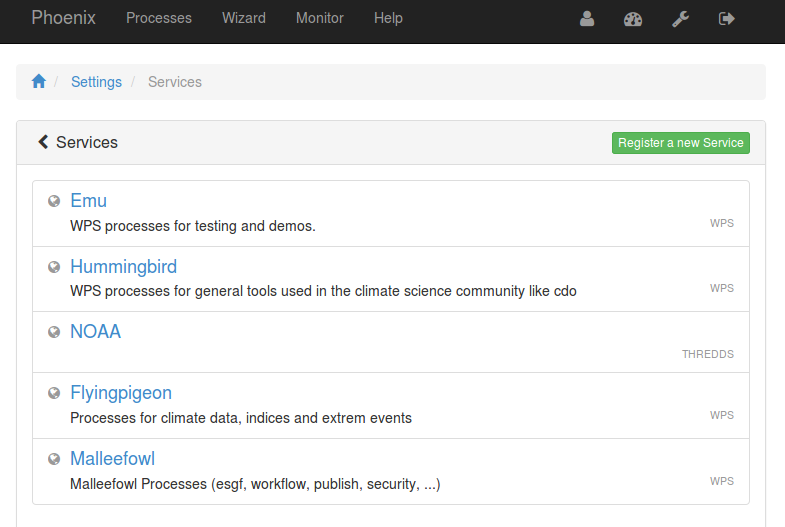The width and height of the screenshot is (785, 527).
Task: Open the Help menu
Action: (x=388, y=18)
